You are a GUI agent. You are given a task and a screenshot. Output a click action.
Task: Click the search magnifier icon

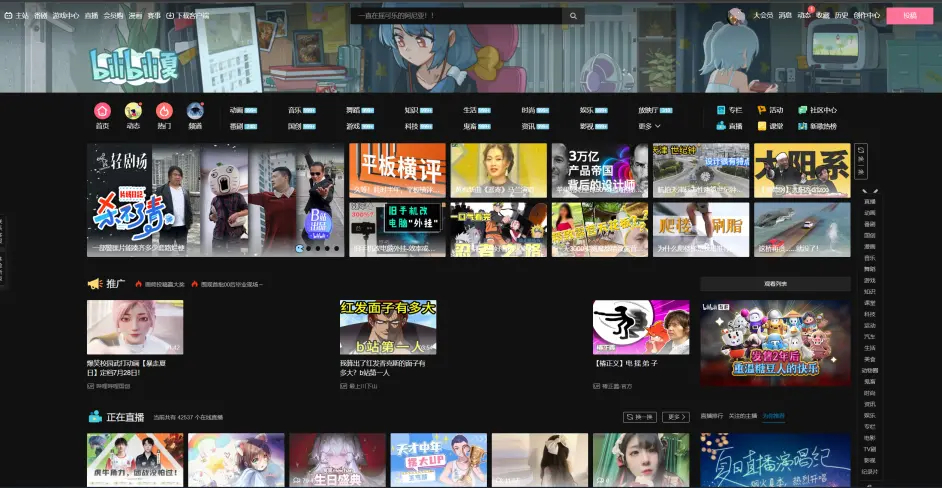[x=574, y=16]
